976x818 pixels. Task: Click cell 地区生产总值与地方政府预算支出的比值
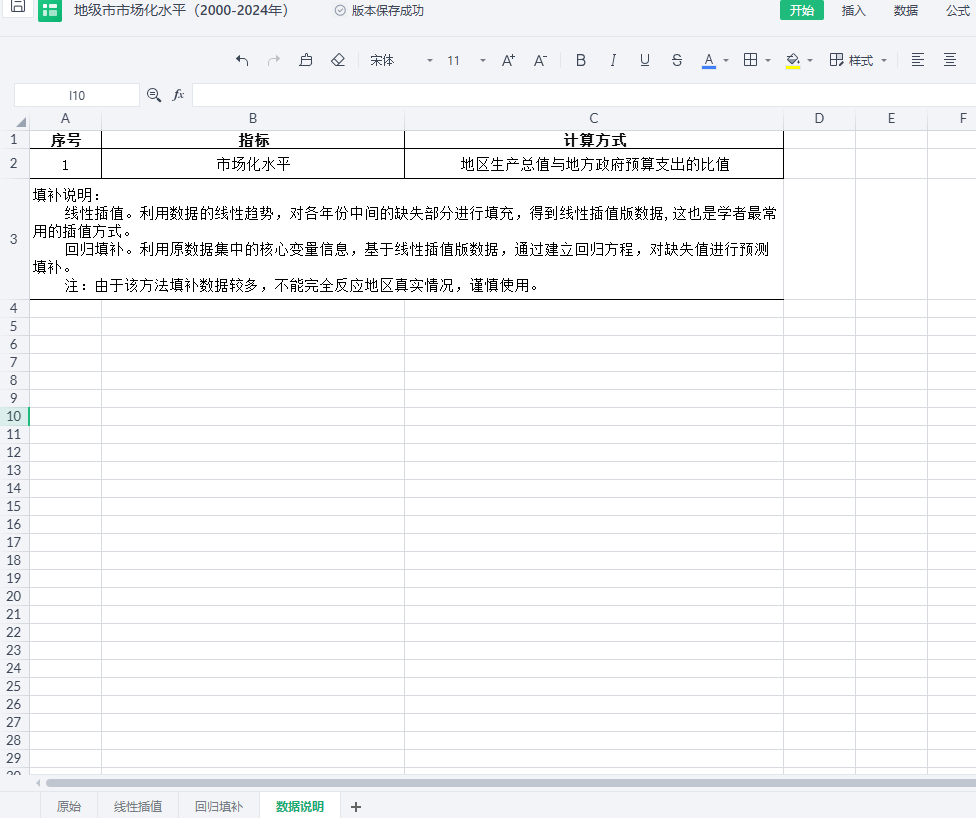click(x=594, y=164)
